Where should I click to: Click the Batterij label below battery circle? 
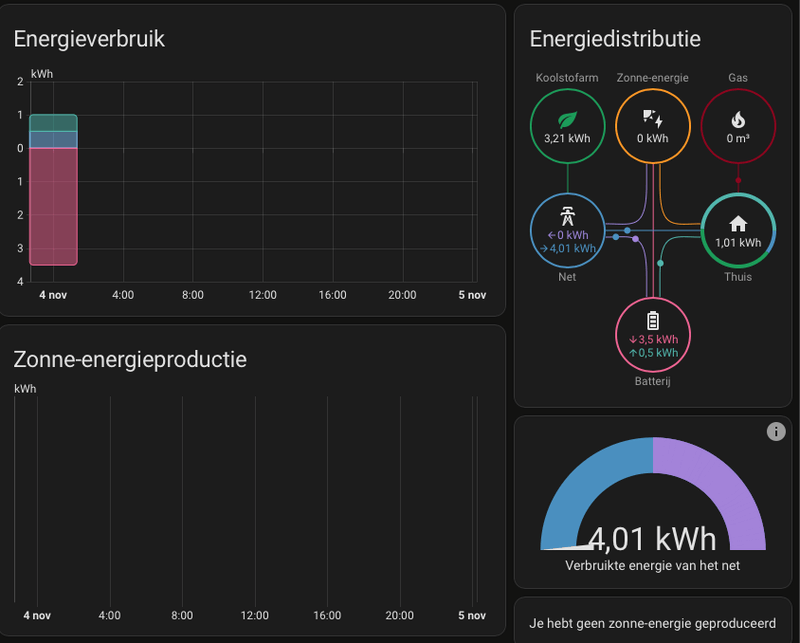[x=653, y=381]
